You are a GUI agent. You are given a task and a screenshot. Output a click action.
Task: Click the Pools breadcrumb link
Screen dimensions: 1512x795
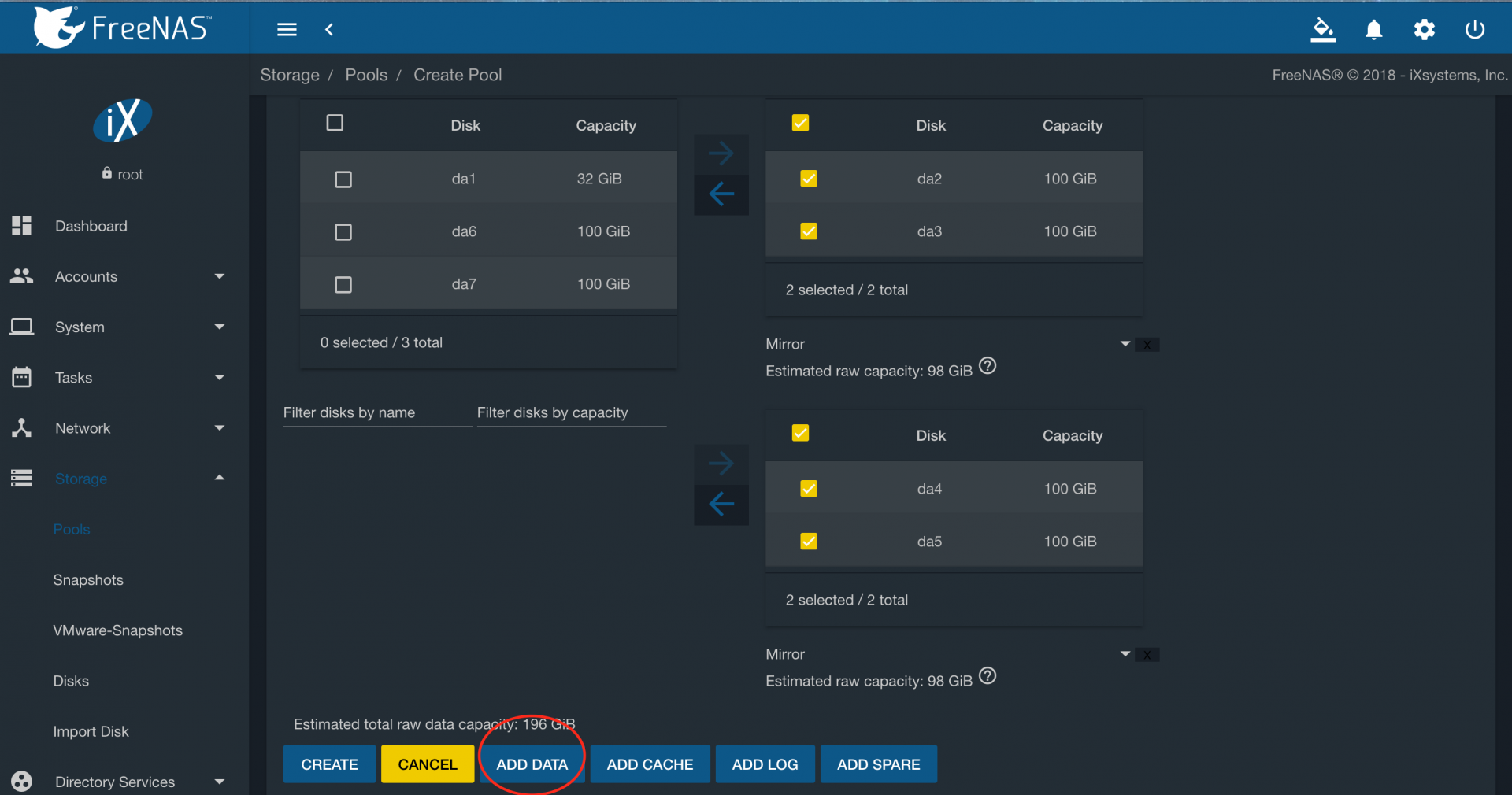click(x=366, y=75)
